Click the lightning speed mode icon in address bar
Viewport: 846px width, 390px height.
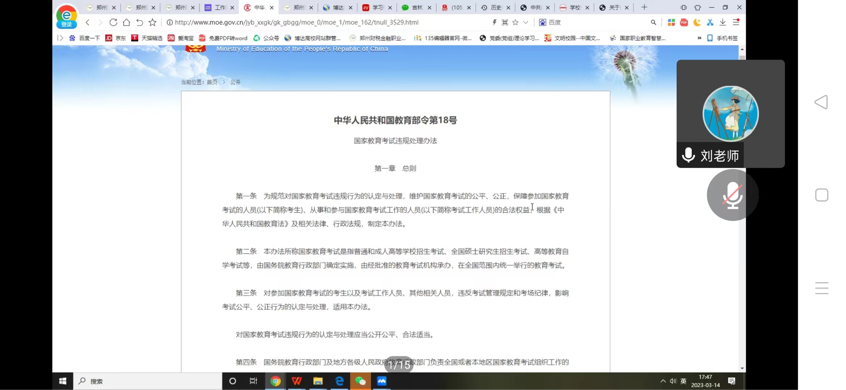coord(494,23)
